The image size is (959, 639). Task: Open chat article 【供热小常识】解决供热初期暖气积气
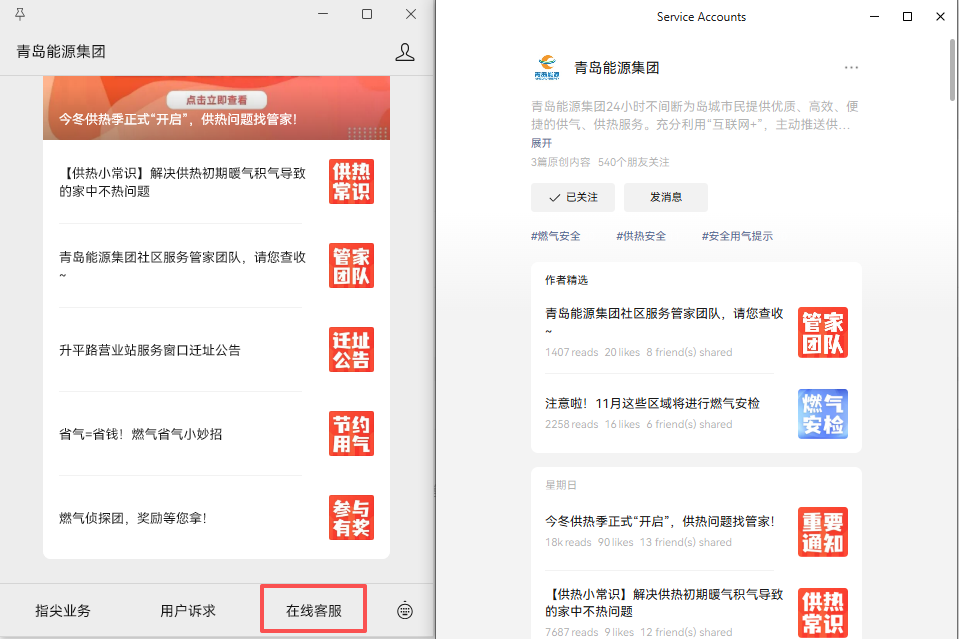pyautogui.click(x=182, y=182)
